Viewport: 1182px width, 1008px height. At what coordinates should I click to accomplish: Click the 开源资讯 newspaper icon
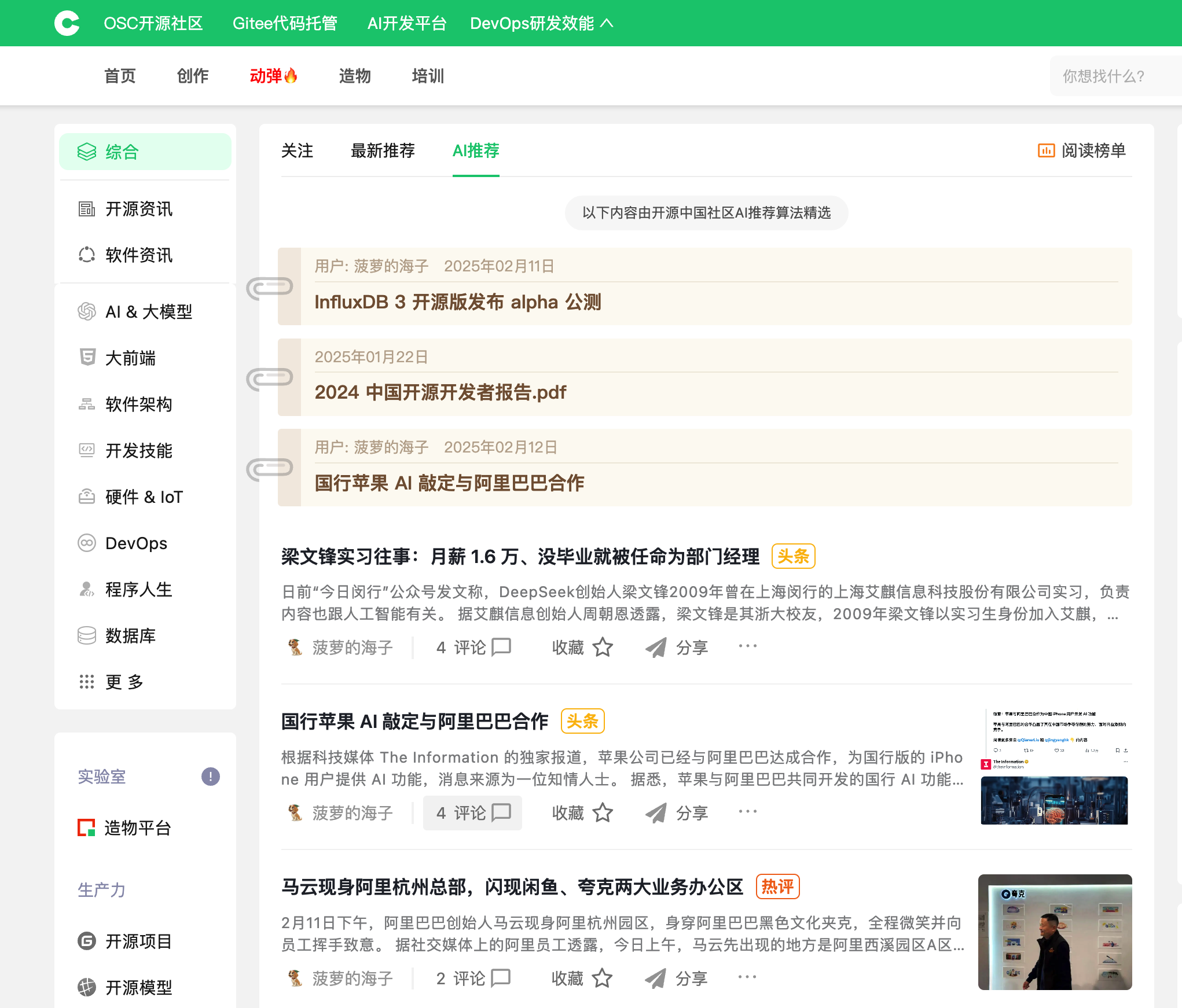87,209
